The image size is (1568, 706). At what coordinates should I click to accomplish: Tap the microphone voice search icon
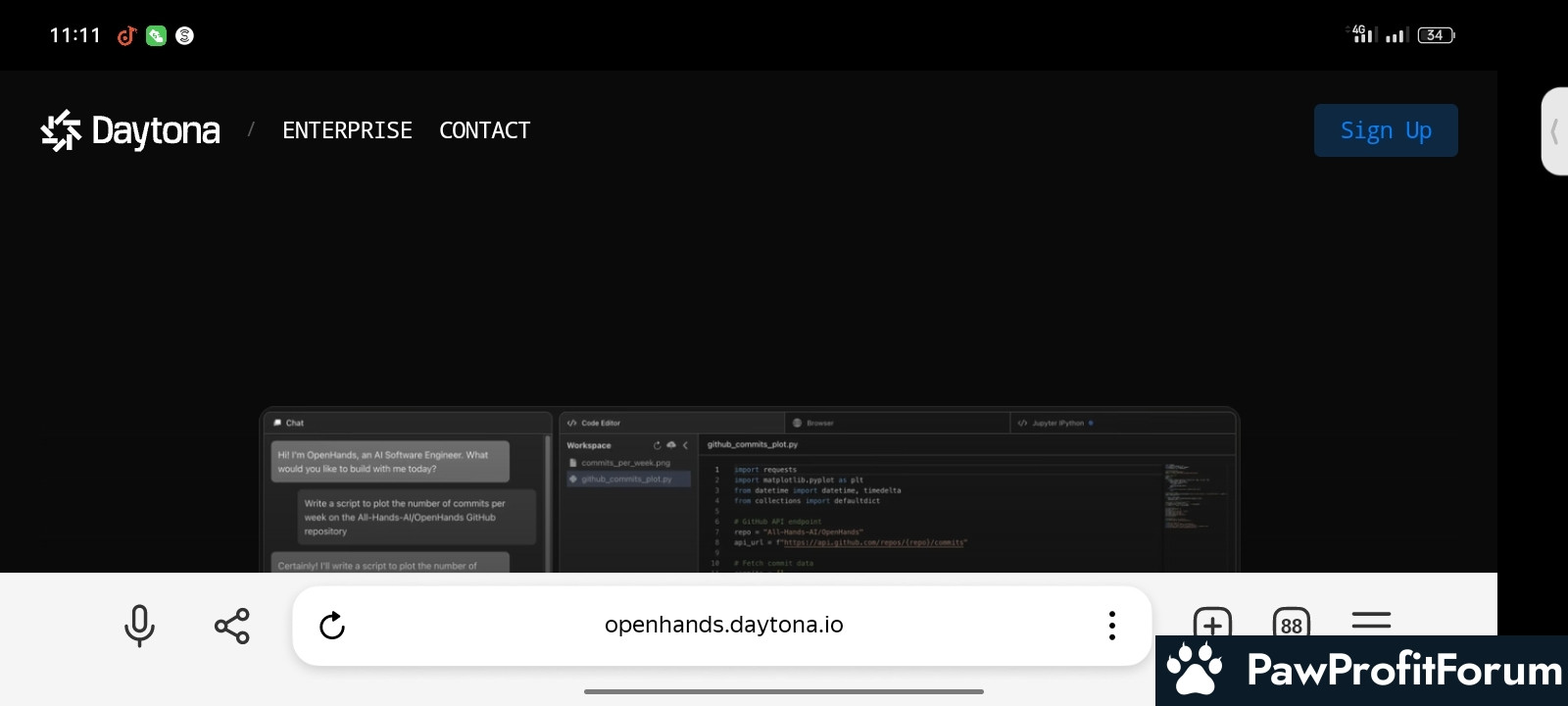coord(139,626)
